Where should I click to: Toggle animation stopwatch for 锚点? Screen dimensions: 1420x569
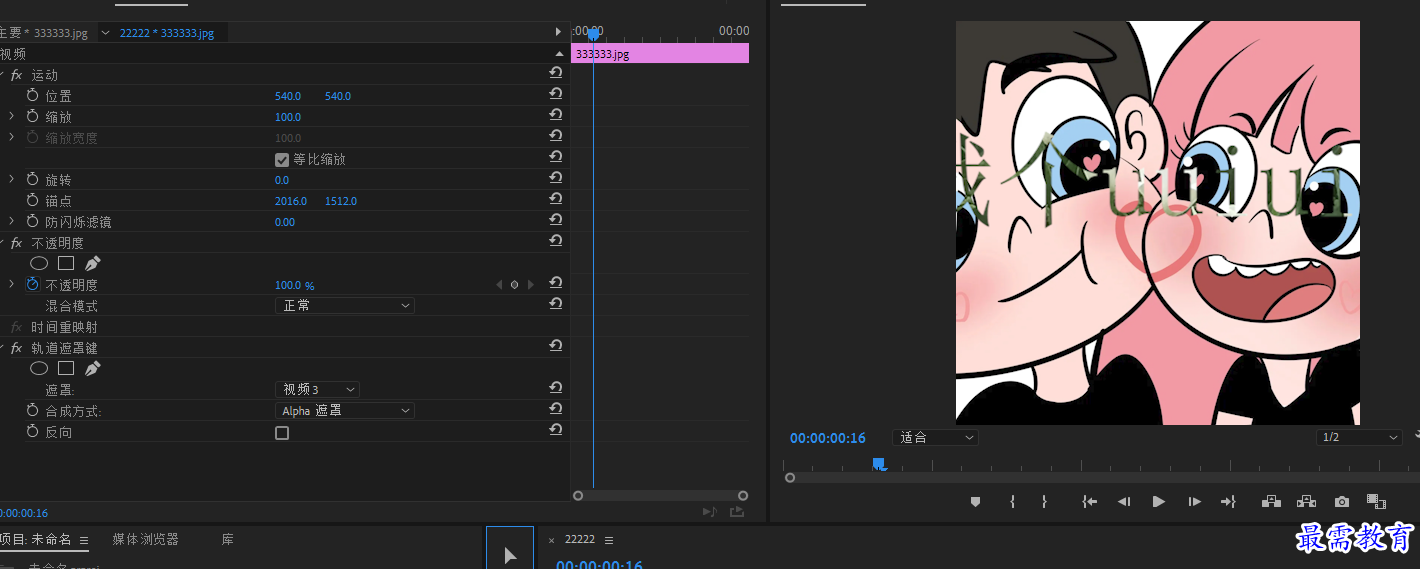32,200
